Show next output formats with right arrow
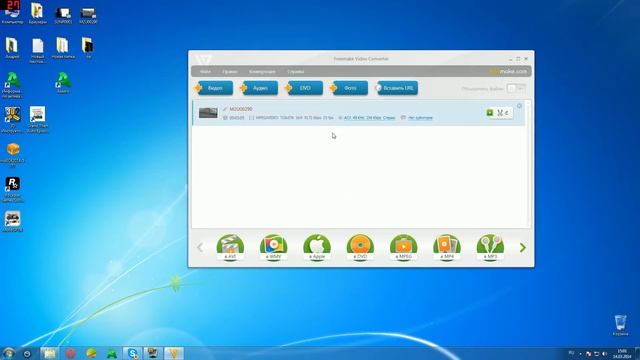The image size is (640, 360). coord(522,247)
